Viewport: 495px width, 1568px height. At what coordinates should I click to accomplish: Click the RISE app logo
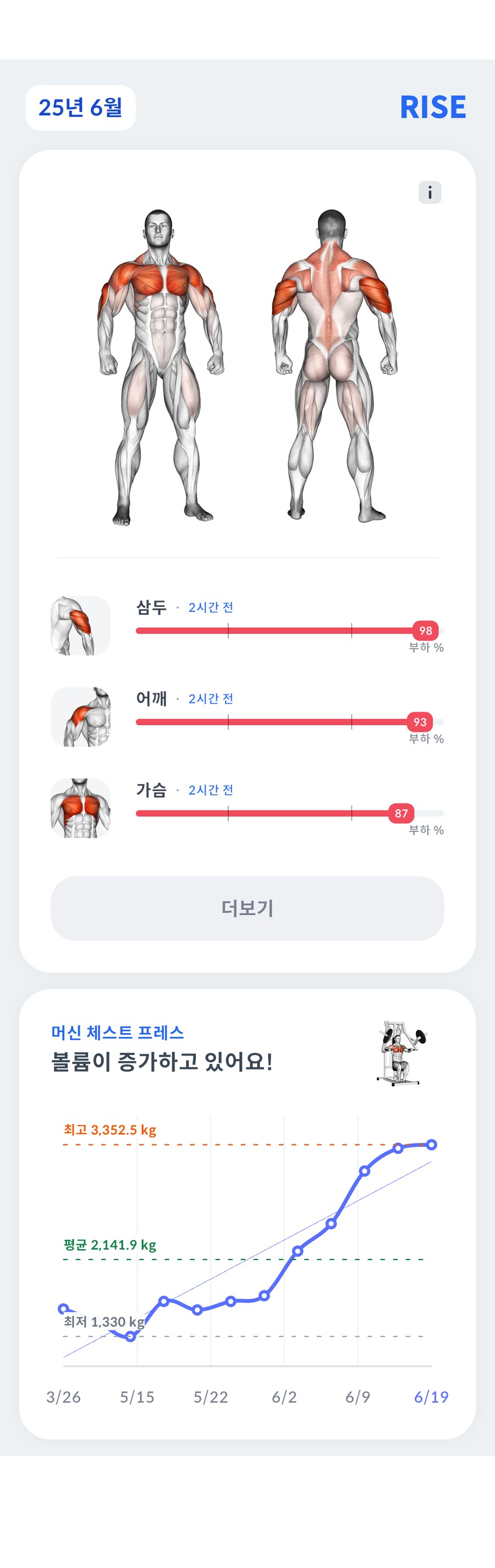coord(433,108)
